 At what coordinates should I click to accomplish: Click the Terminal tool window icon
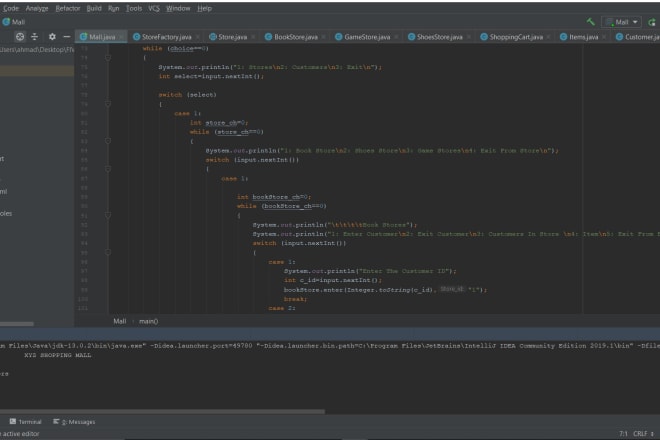13,421
